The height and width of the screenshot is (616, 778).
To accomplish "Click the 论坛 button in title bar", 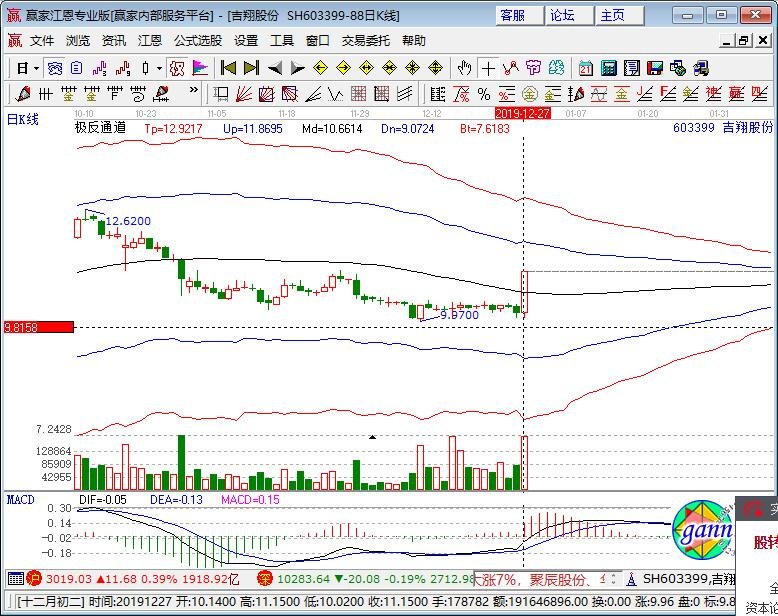I will [x=570, y=15].
